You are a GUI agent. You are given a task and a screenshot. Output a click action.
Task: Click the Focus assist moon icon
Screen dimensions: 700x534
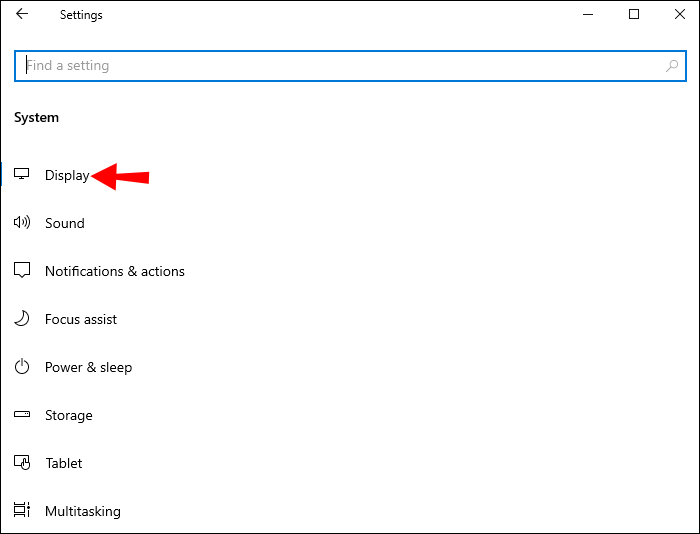pyautogui.click(x=22, y=318)
